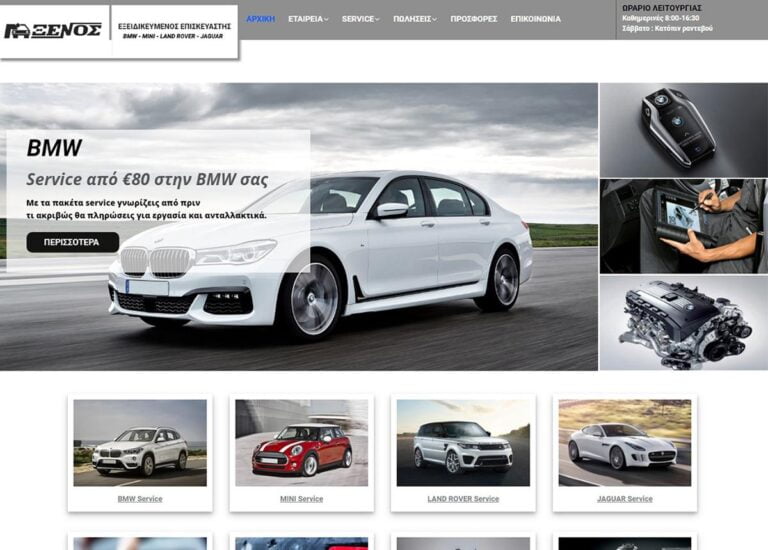Click the Xenos car logo

pos(54,30)
